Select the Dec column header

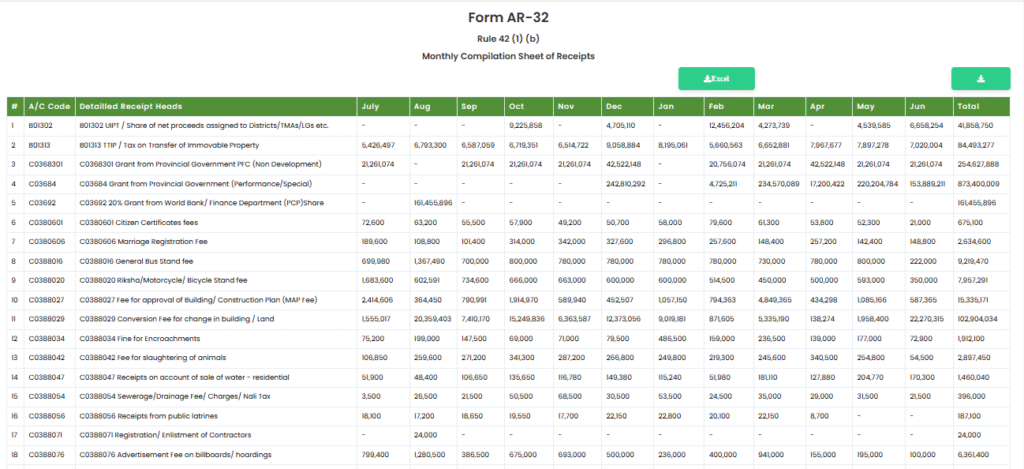coord(614,106)
